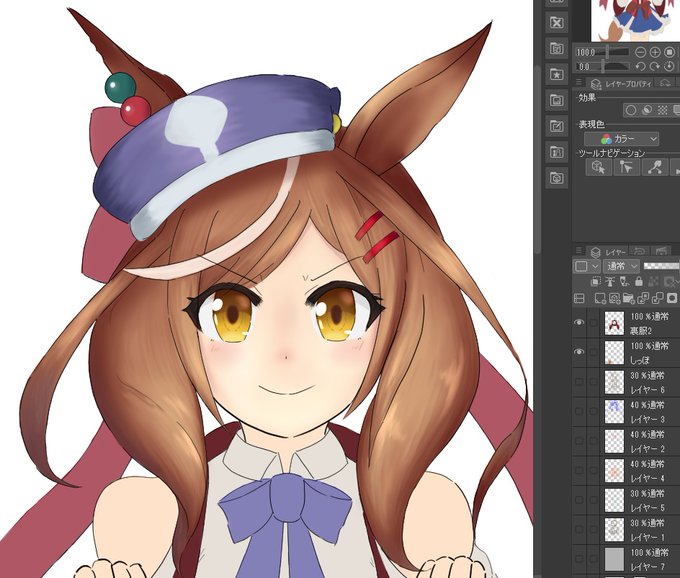Select layer named しっぽ

(639, 360)
